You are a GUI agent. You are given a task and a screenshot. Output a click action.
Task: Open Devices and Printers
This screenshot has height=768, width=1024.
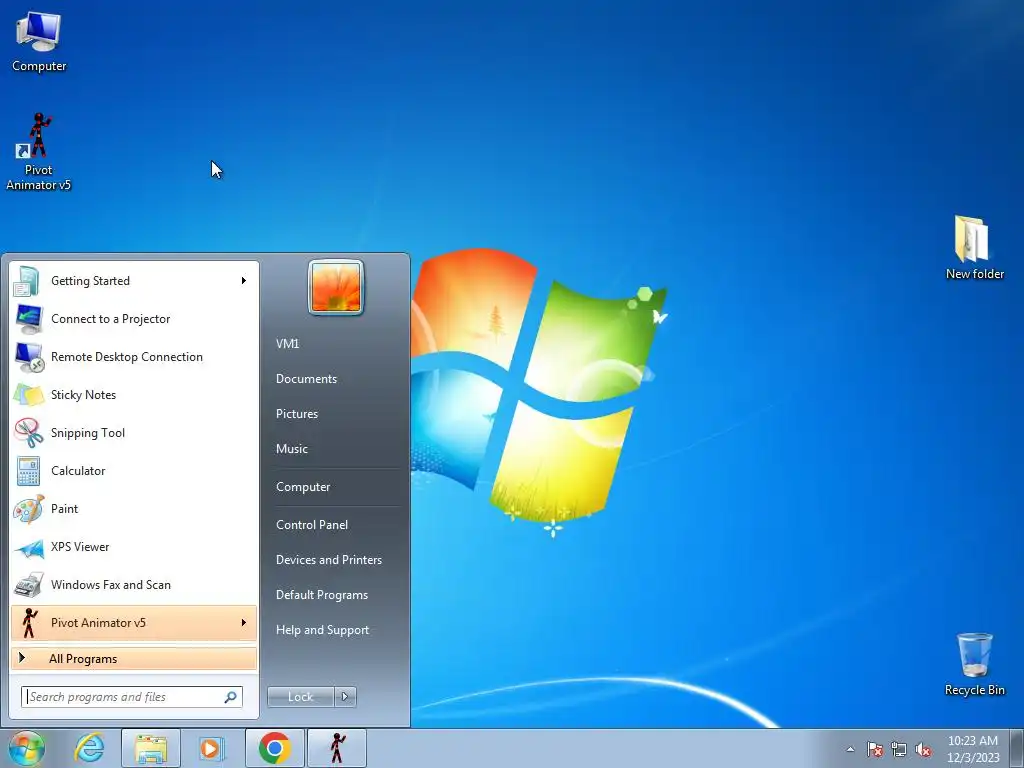[328, 560]
